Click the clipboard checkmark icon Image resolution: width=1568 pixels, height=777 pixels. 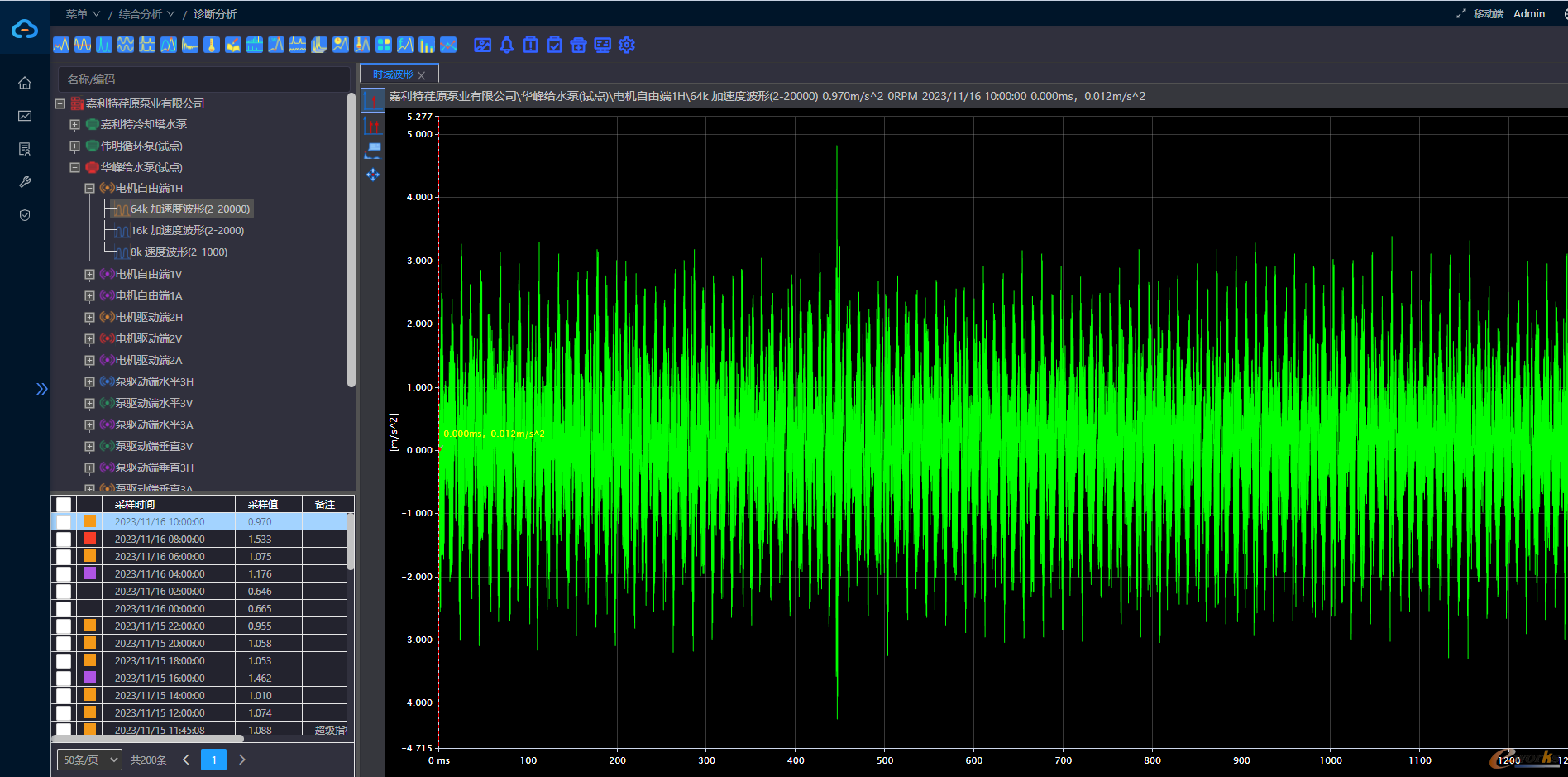tap(555, 45)
